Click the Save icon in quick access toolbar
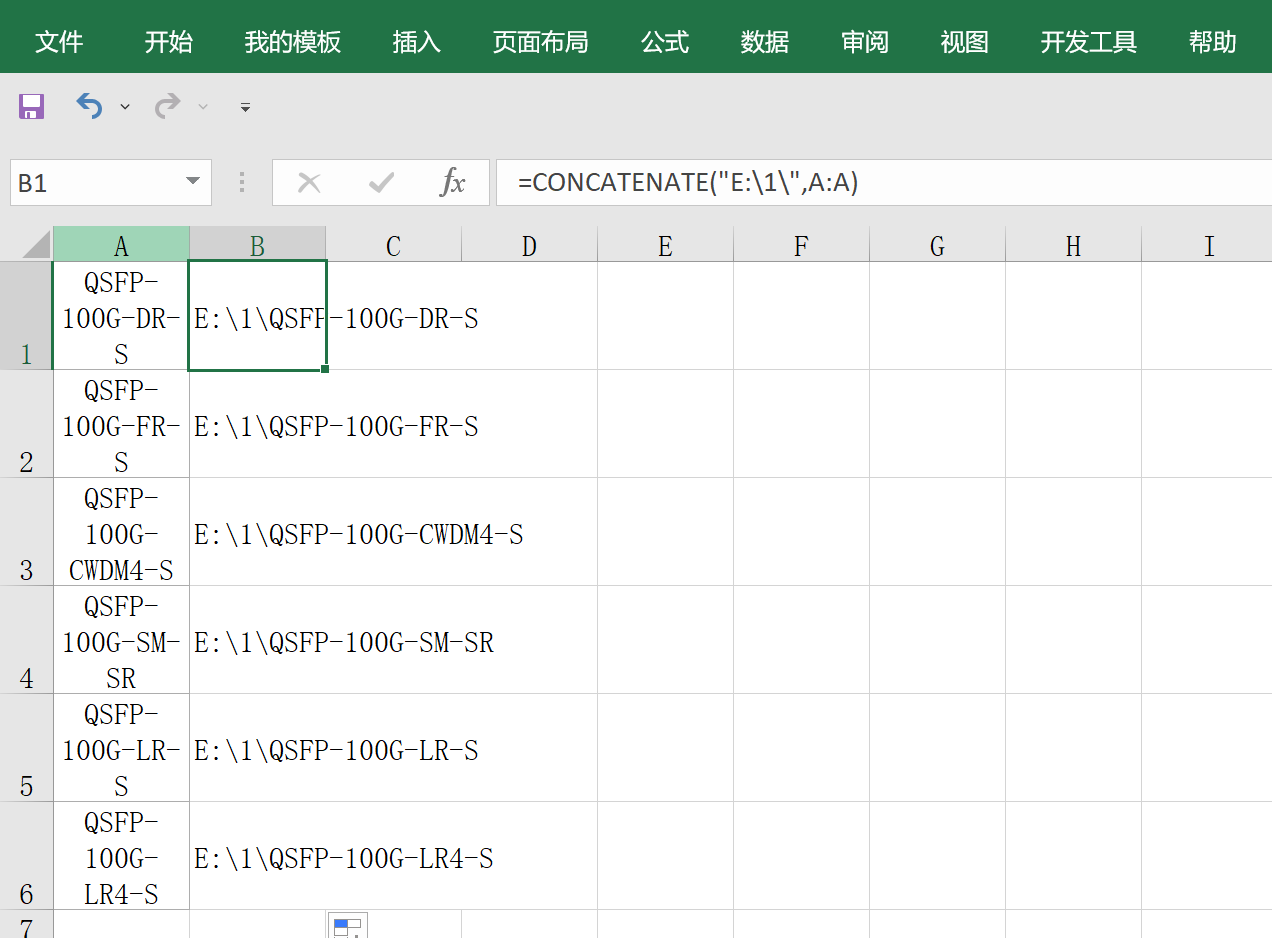This screenshot has height=938, width=1272. coord(32,106)
